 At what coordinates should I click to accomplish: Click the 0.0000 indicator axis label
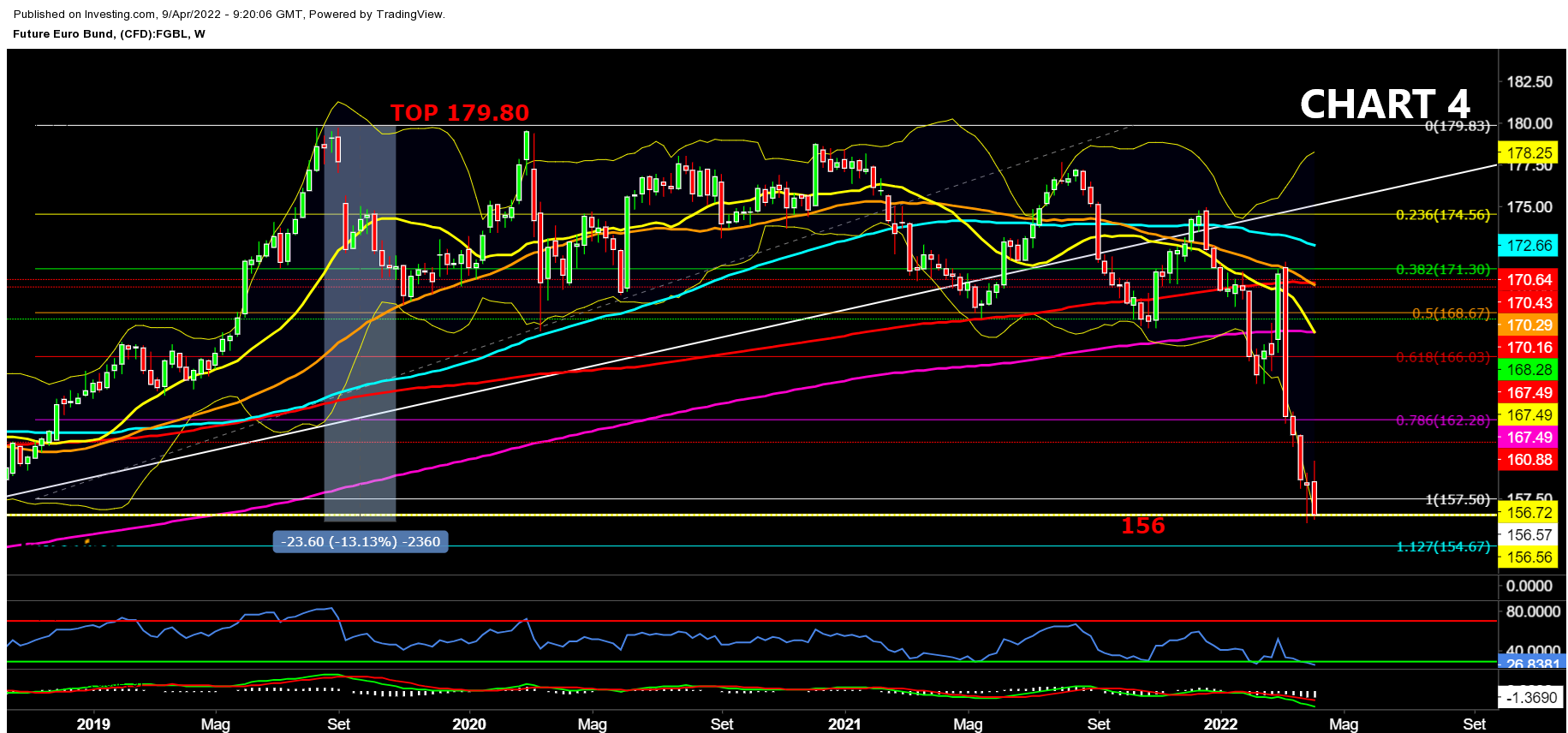[1529, 587]
